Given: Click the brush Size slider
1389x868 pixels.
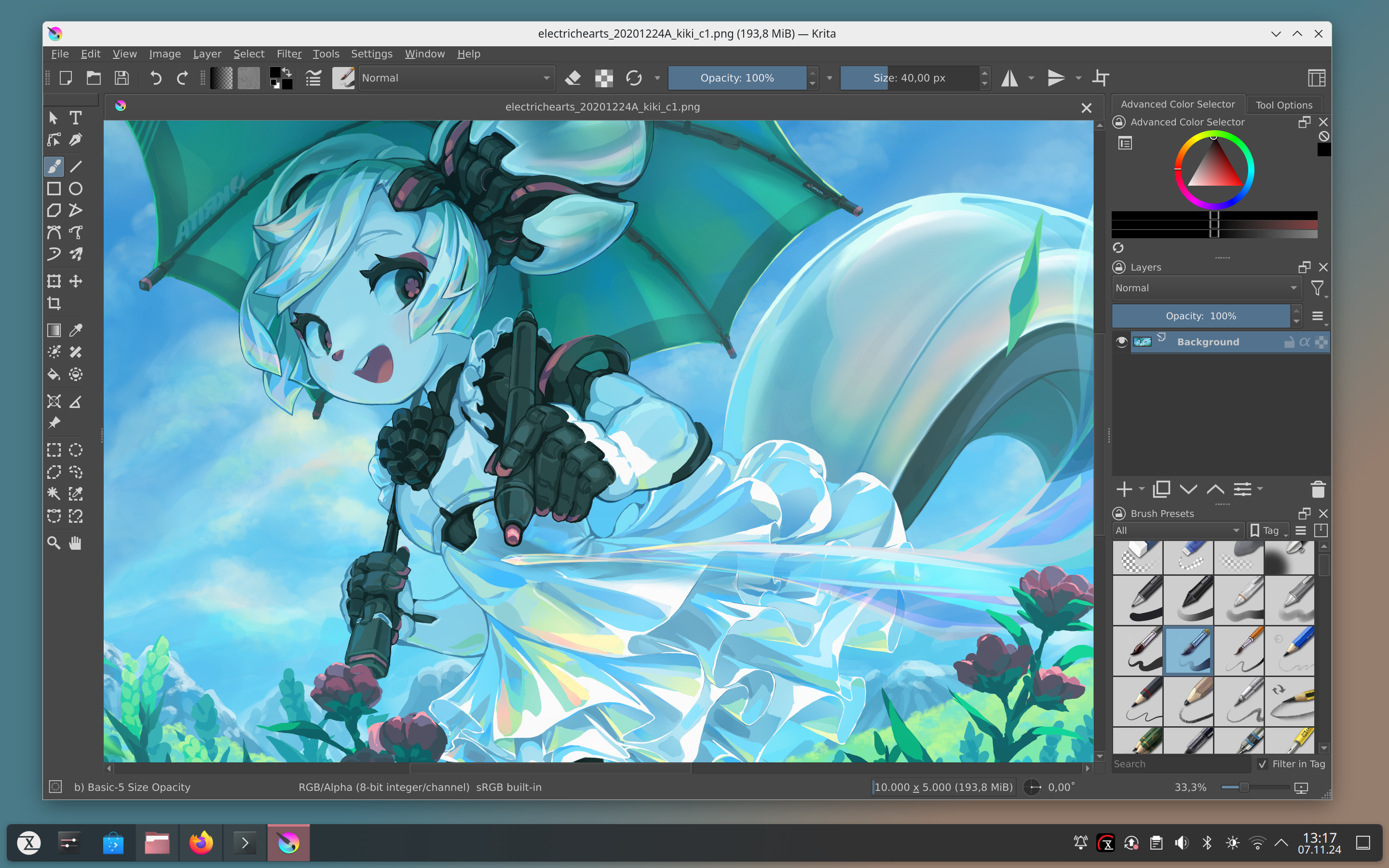Looking at the screenshot, I should pyautogui.click(x=909, y=78).
